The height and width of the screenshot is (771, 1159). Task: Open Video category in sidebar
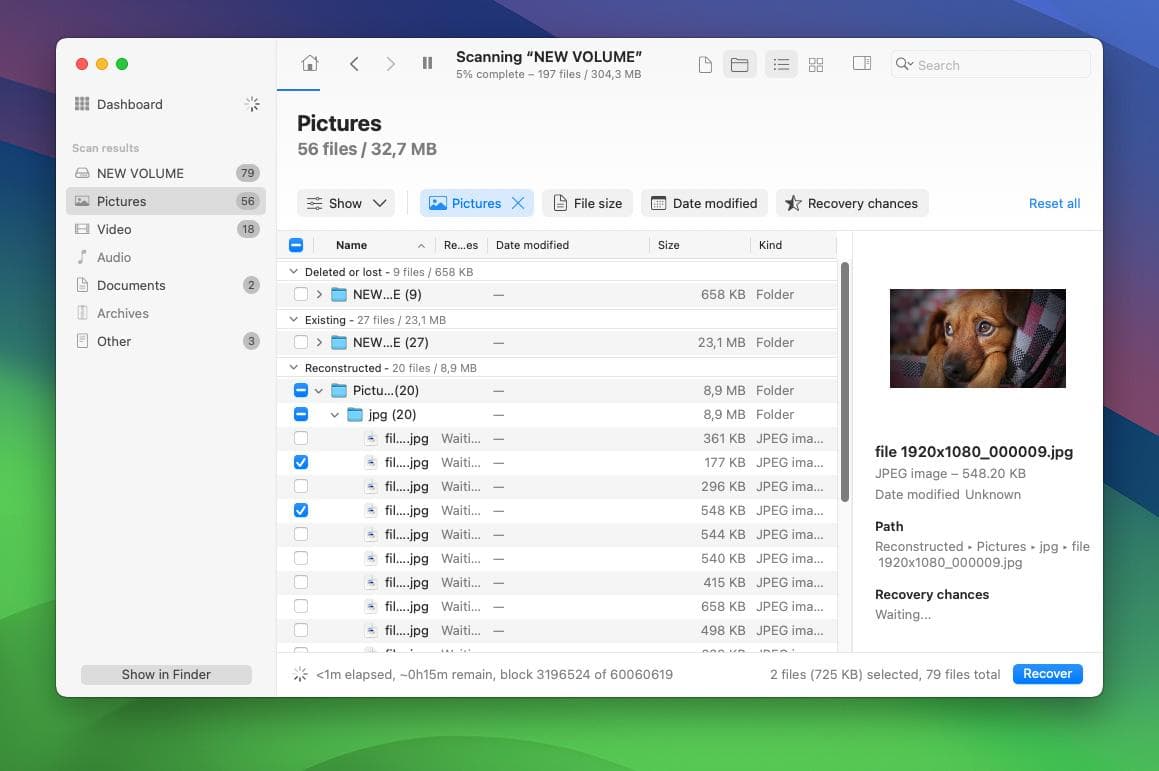pyautogui.click(x=166, y=229)
